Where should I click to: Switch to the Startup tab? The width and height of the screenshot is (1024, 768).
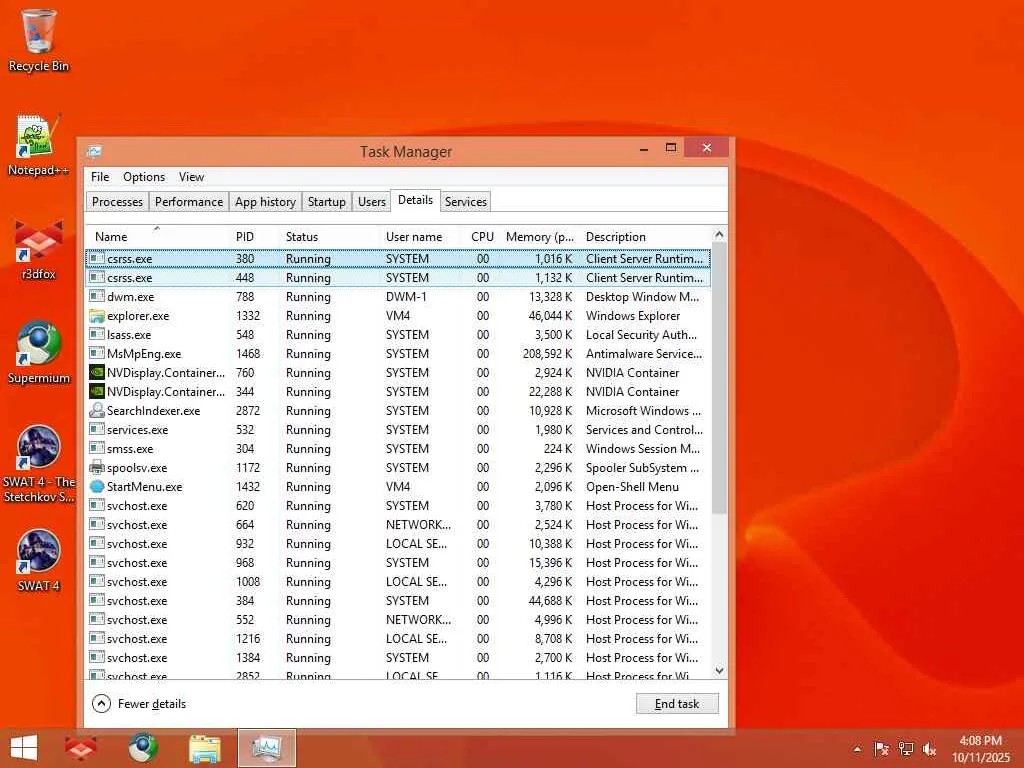click(327, 202)
